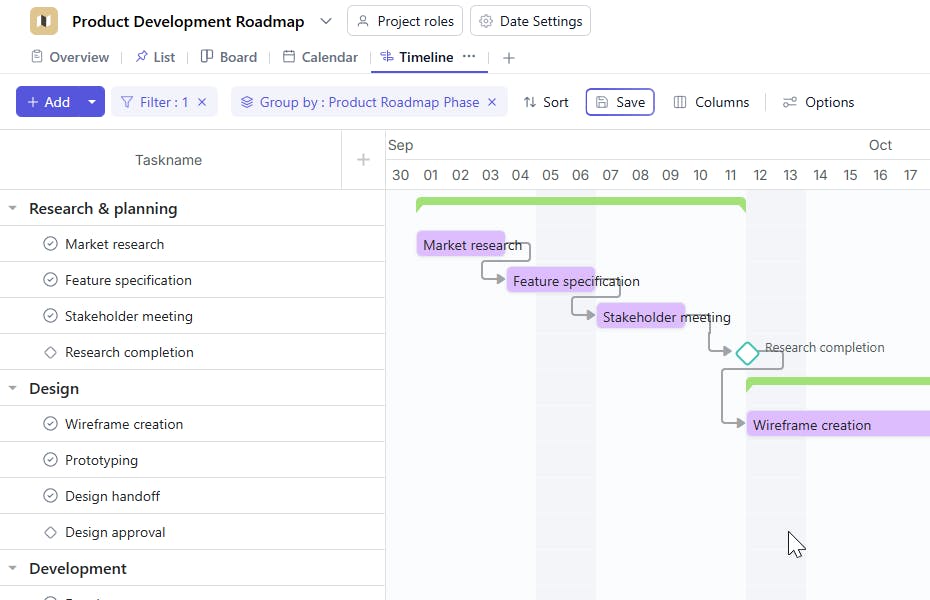This screenshot has height=600, width=930.
Task: Click the Save button
Action: pos(620,102)
